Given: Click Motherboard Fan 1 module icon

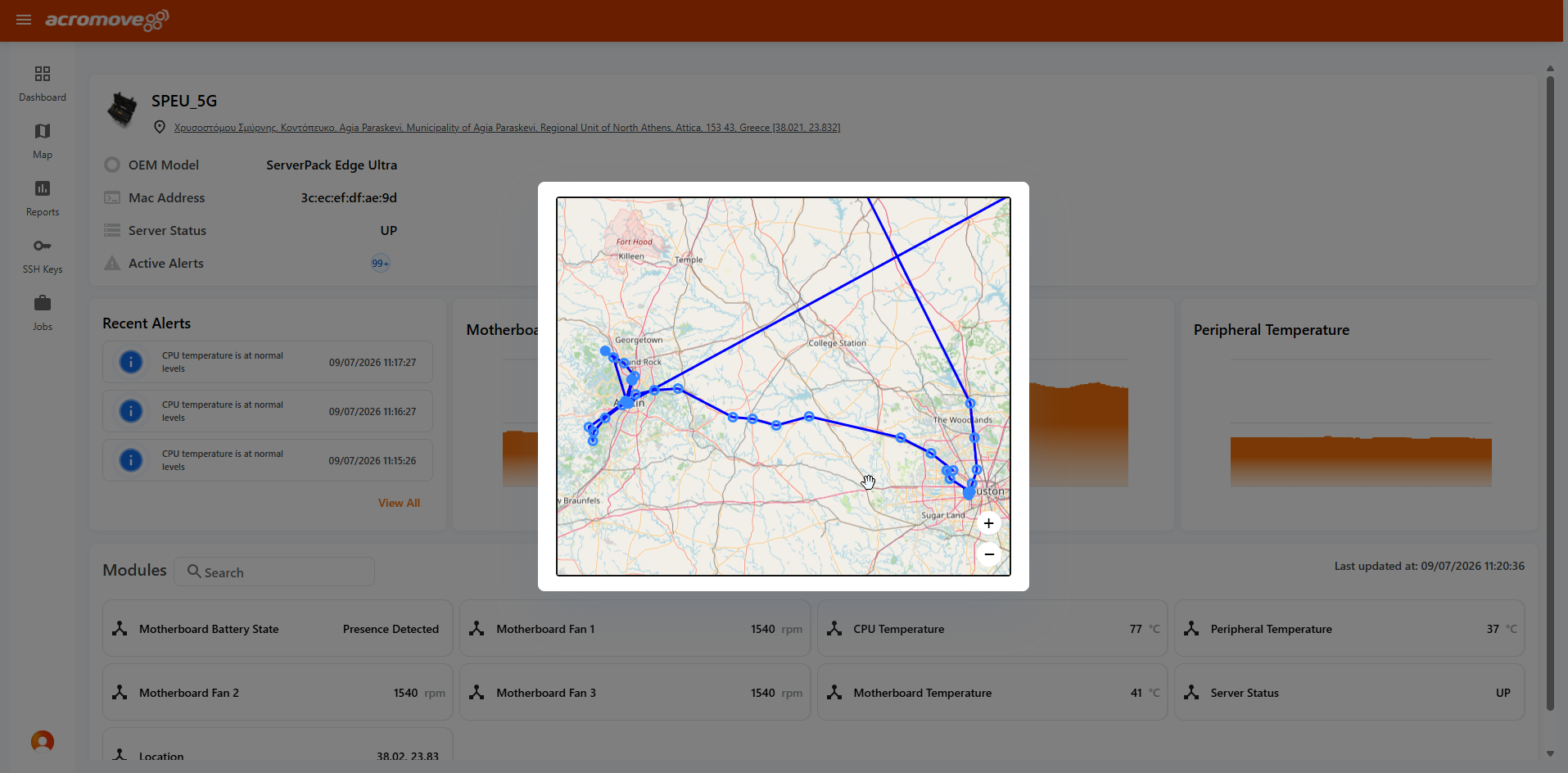Looking at the screenshot, I should (477, 628).
